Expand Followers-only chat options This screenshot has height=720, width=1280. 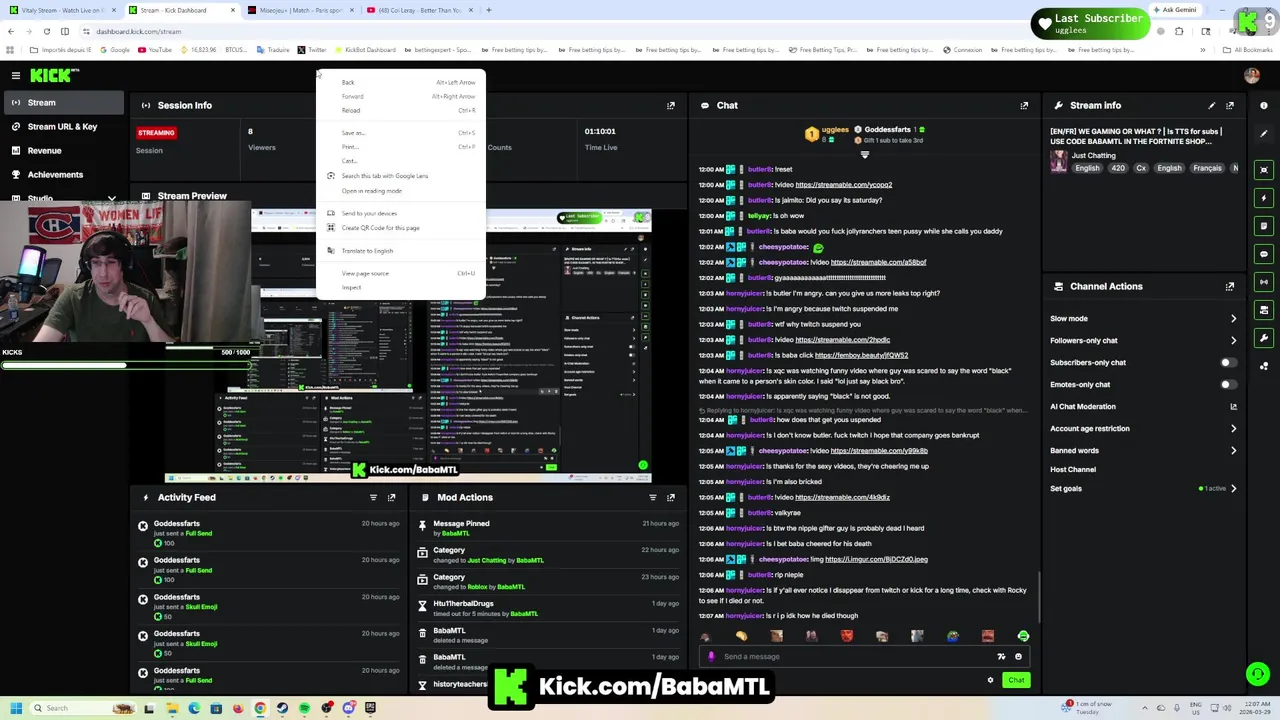pyautogui.click(x=1233, y=341)
